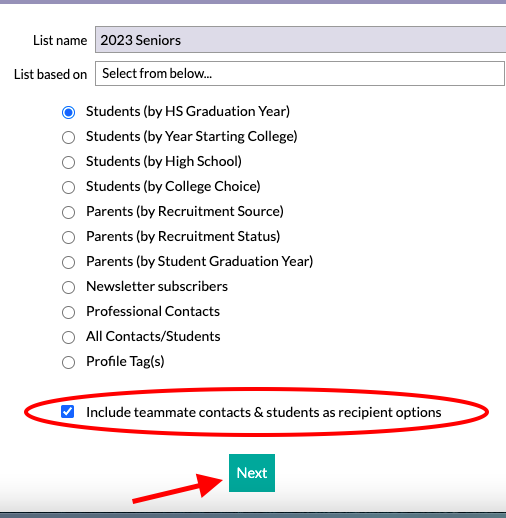The height and width of the screenshot is (518, 506).
Task: Pick the Profile Tag(s) radio button
Action: pyautogui.click(x=68, y=362)
